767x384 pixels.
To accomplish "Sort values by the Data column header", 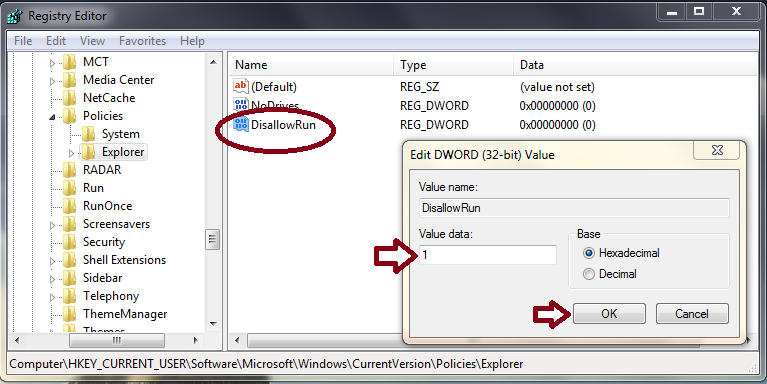I will pyautogui.click(x=635, y=65).
